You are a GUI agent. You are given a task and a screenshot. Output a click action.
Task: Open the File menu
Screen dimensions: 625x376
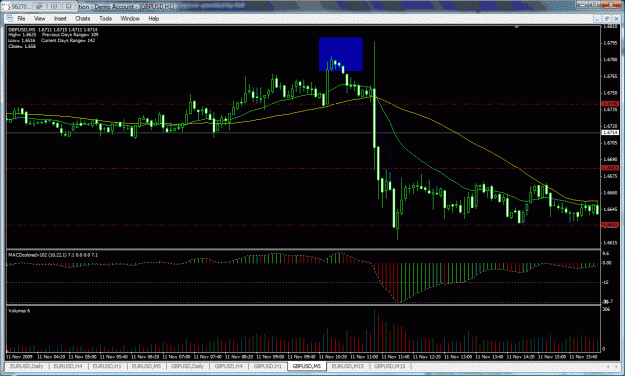[21, 18]
